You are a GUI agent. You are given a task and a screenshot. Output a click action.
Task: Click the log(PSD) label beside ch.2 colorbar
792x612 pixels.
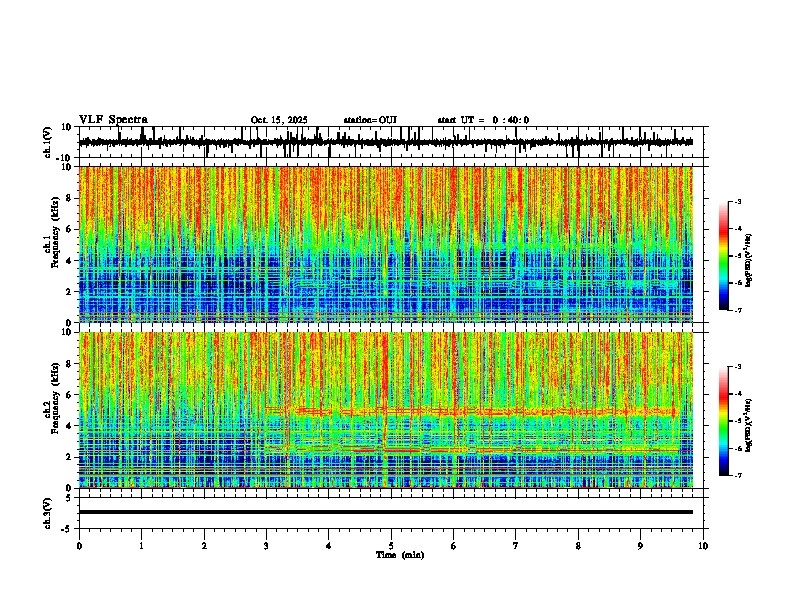[749, 425]
